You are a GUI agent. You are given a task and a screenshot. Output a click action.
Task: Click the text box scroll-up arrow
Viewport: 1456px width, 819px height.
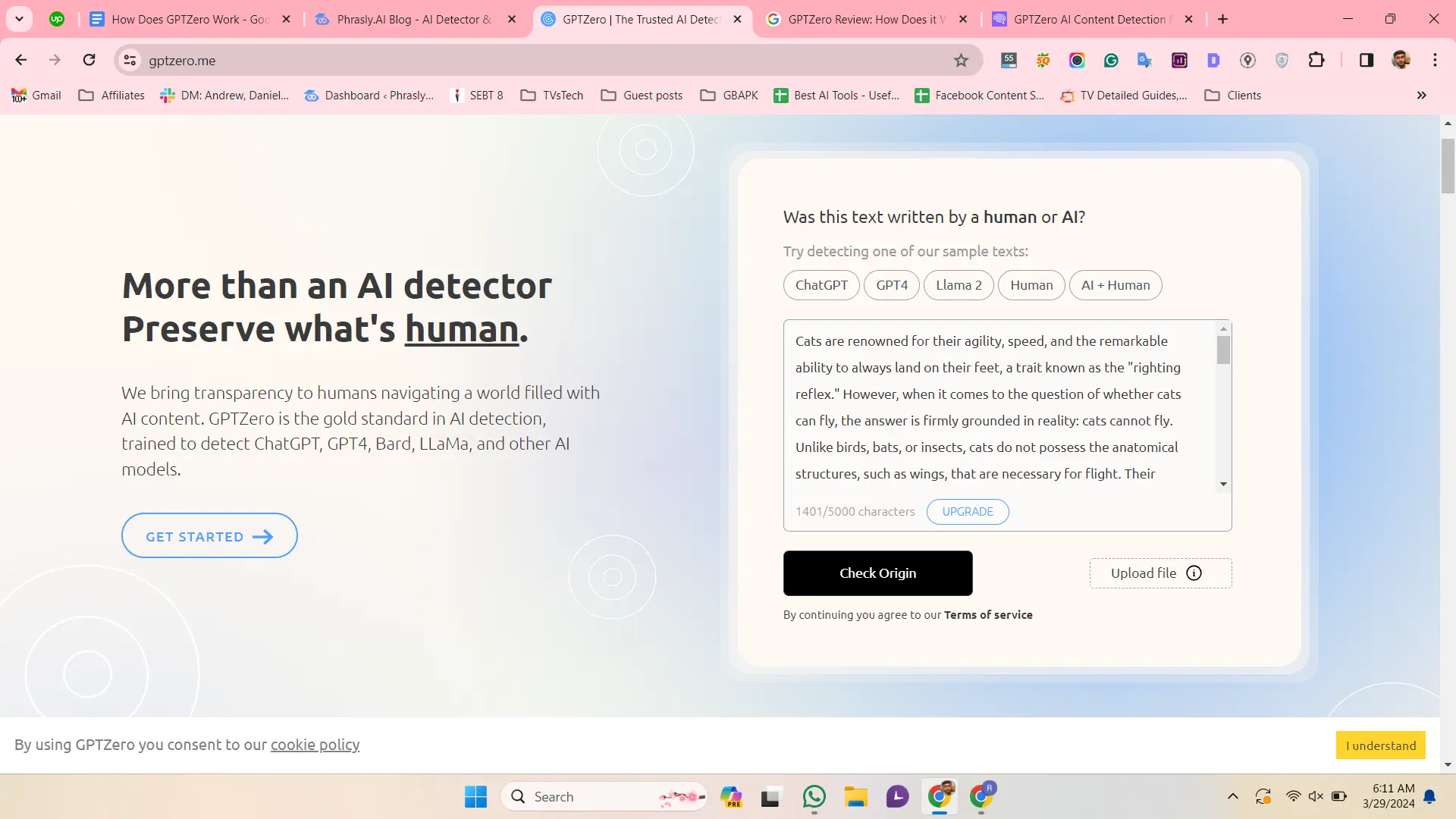click(1223, 328)
